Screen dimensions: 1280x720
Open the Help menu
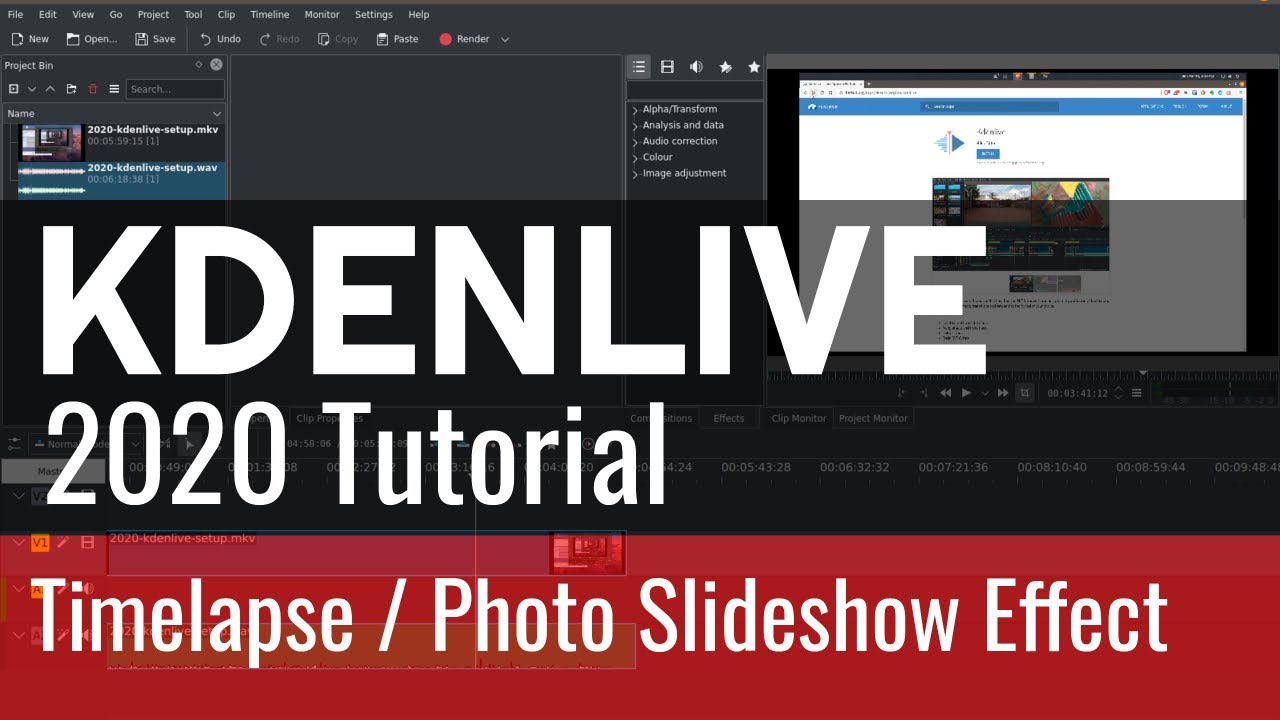pyautogui.click(x=419, y=14)
